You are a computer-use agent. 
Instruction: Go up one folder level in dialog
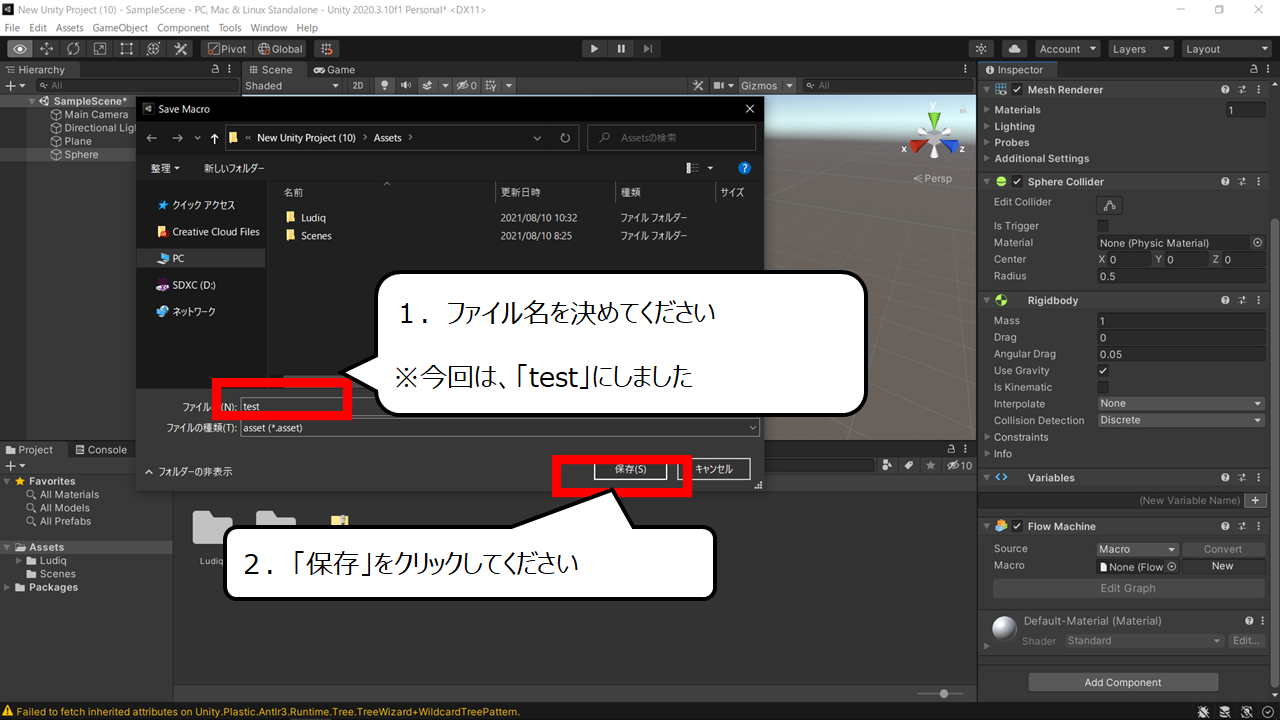tap(214, 138)
